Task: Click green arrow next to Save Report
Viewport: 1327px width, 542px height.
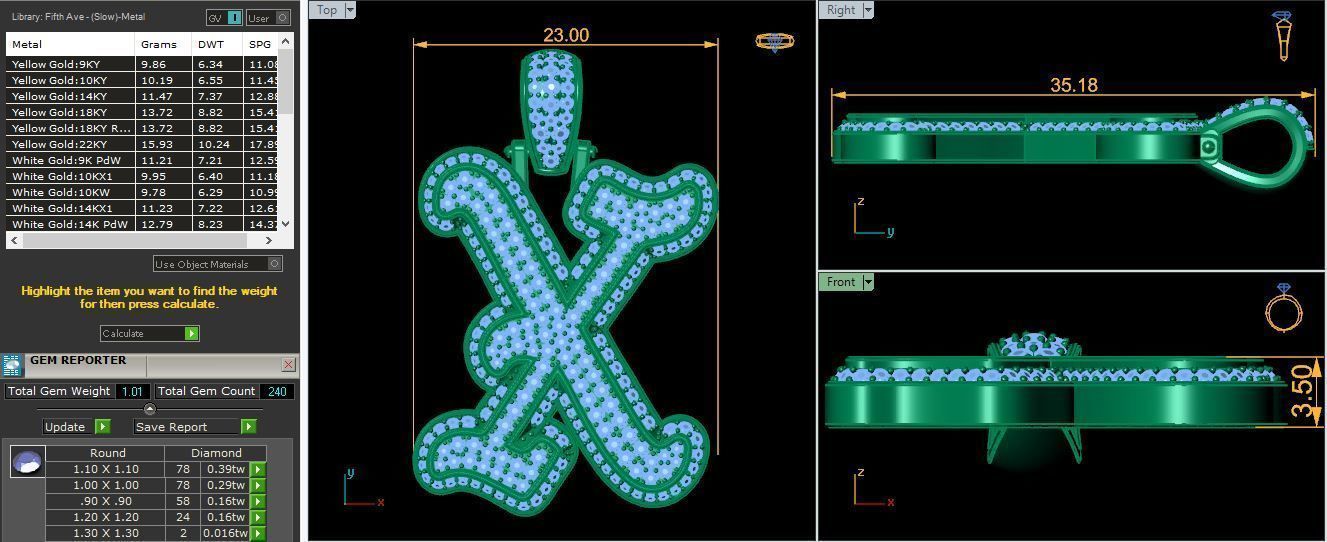Action: pos(248,426)
